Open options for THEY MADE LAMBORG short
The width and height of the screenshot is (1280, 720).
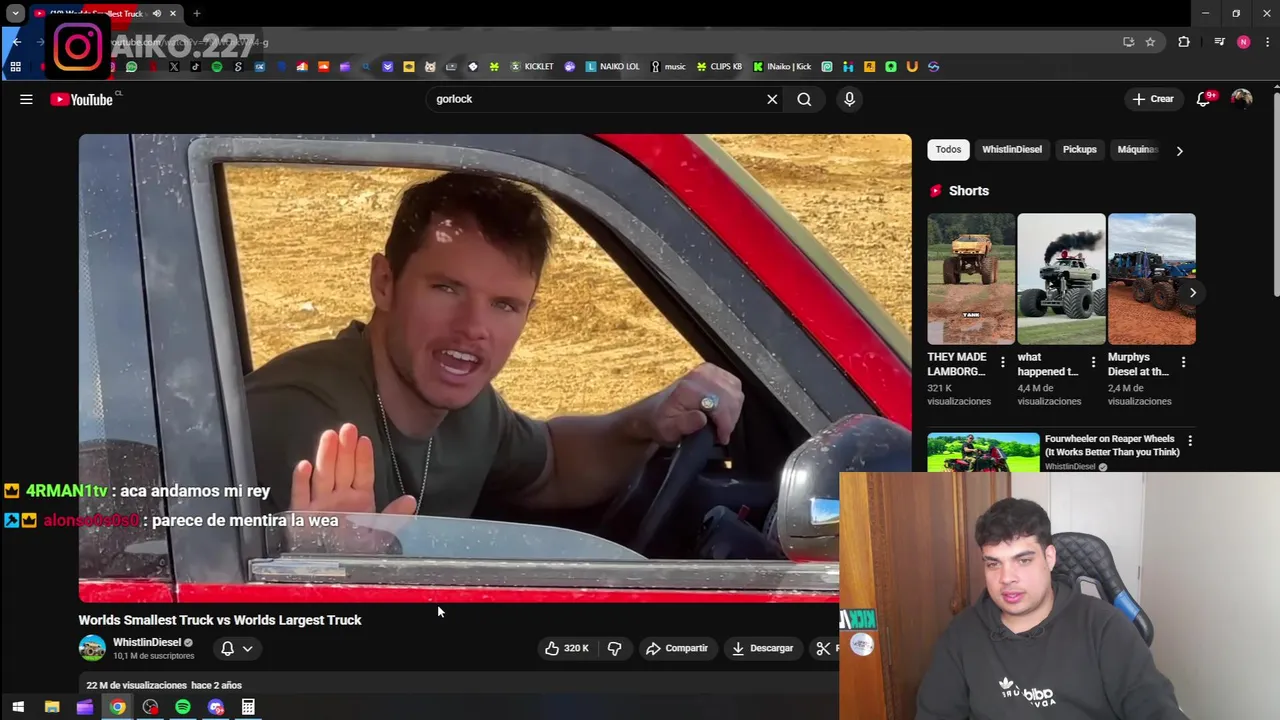1003,363
